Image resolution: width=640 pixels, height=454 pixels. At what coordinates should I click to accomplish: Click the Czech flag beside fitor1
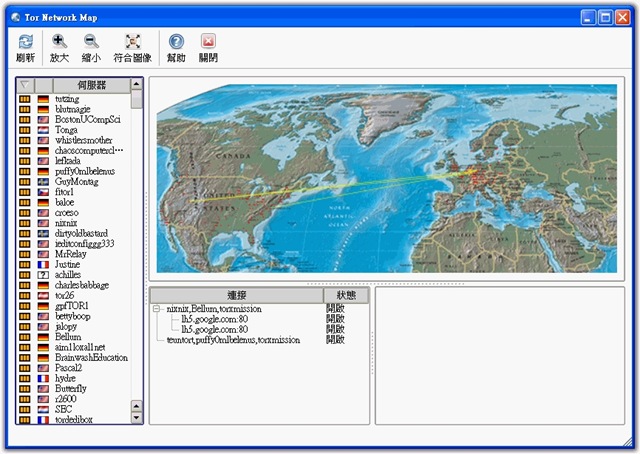tap(43, 192)
